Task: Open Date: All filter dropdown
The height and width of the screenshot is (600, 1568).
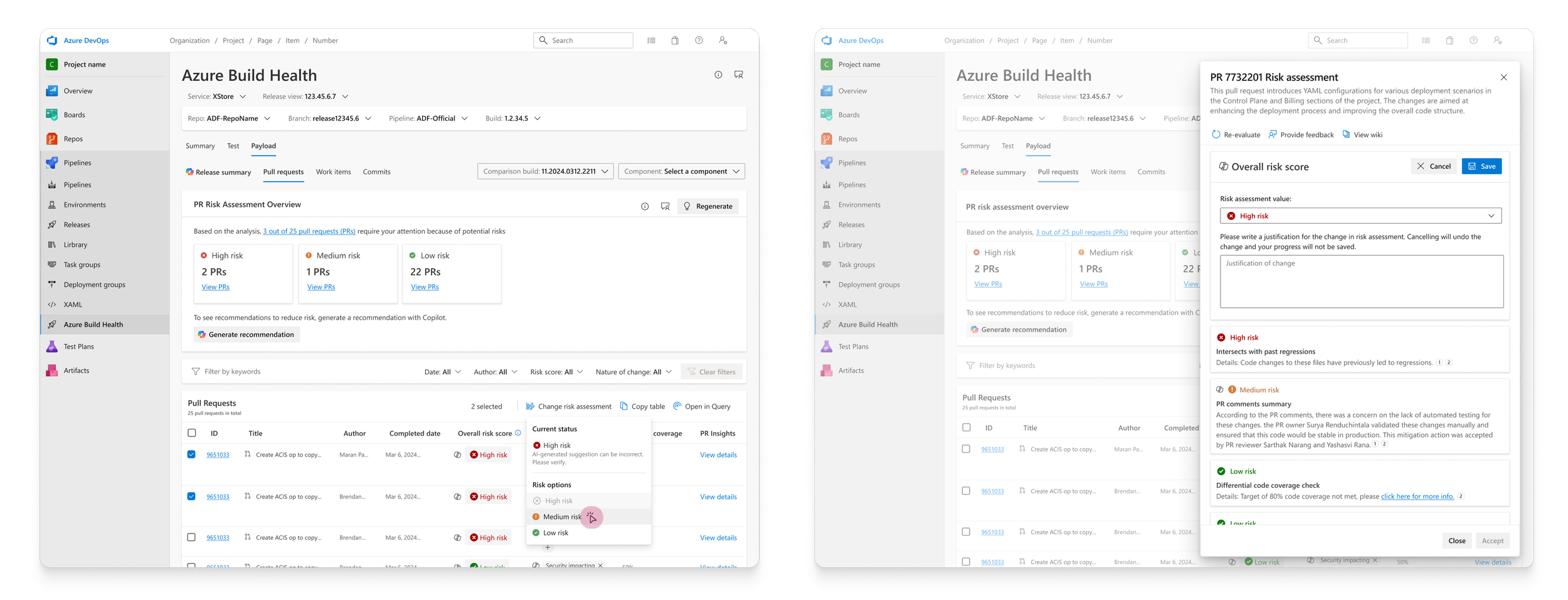Action: [442, 372]
